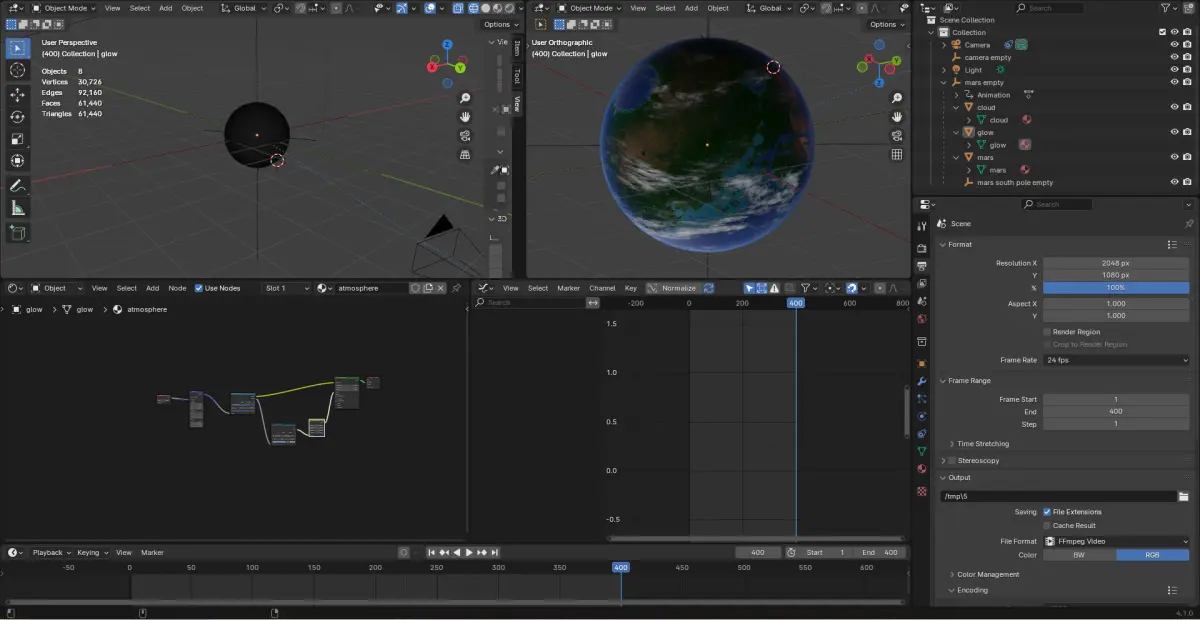
Task: Open Key menu in graph editor
Action: point(631,288)
